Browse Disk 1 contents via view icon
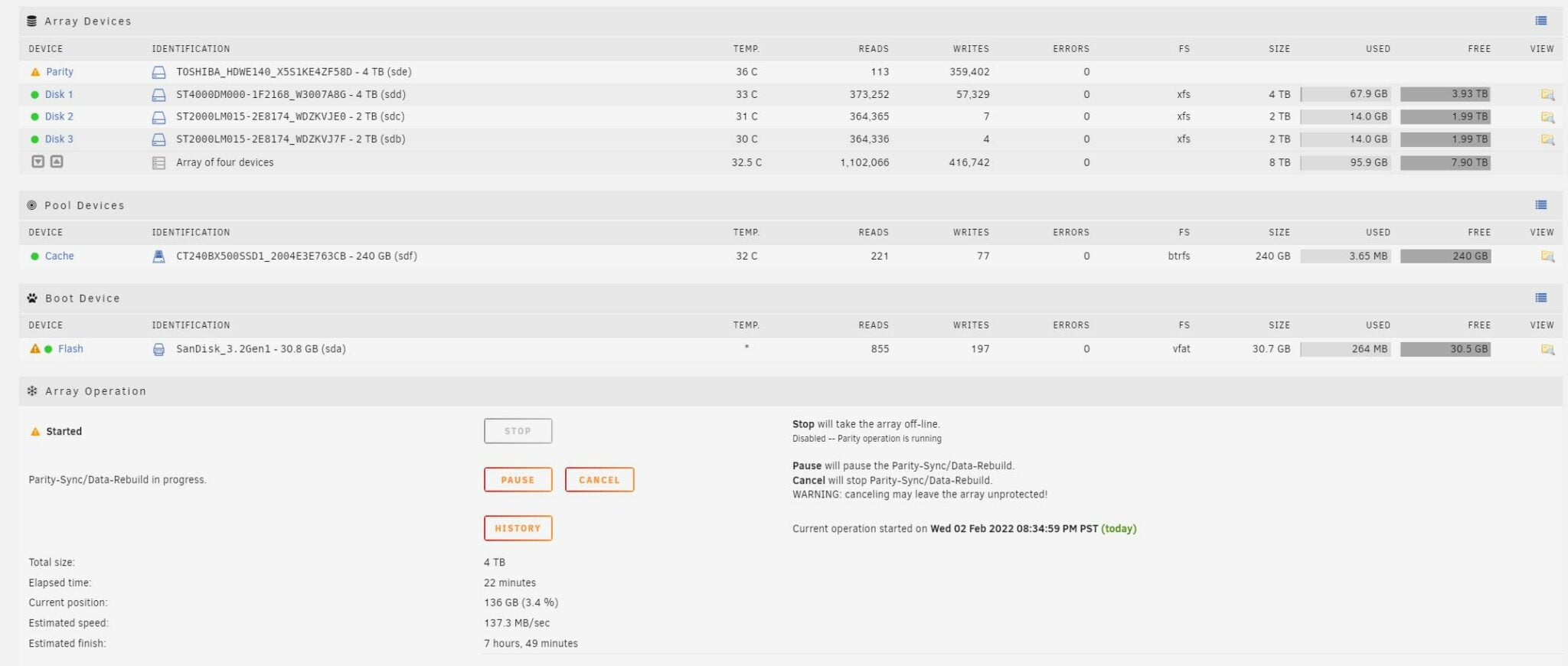 [x=1547, y=95]
